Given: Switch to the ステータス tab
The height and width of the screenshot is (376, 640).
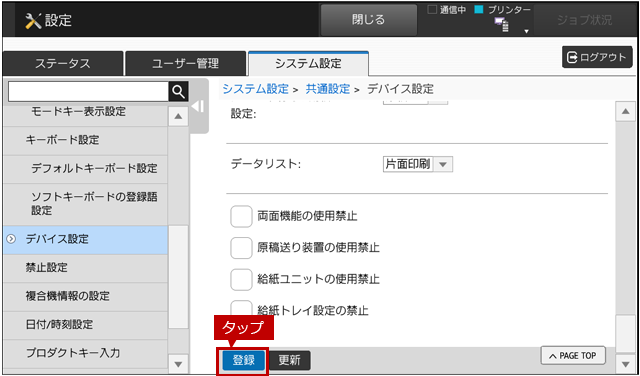Looking at the screenshot, I should pos(63,63).
